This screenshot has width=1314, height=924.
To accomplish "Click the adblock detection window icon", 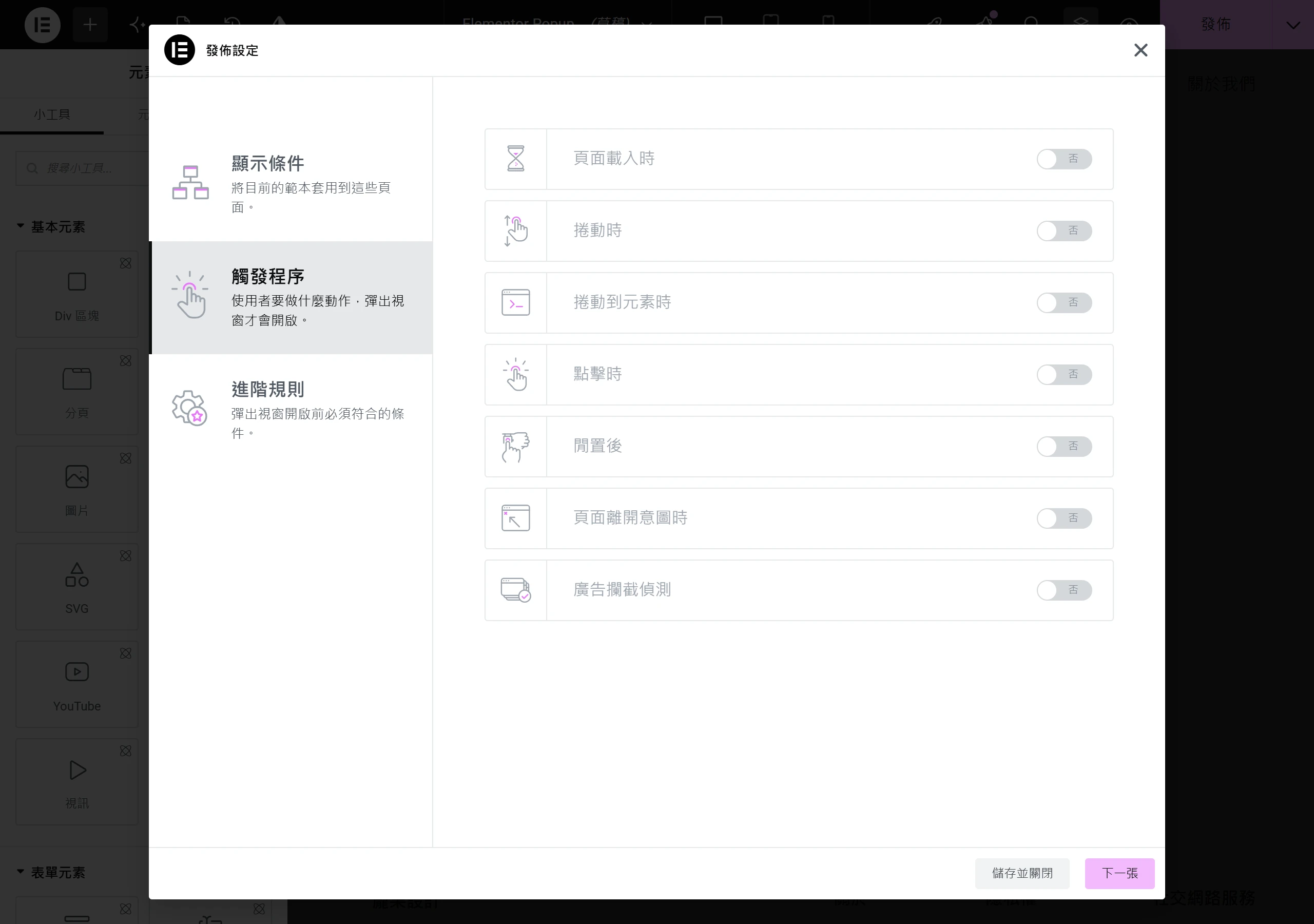I will (516, 590).
